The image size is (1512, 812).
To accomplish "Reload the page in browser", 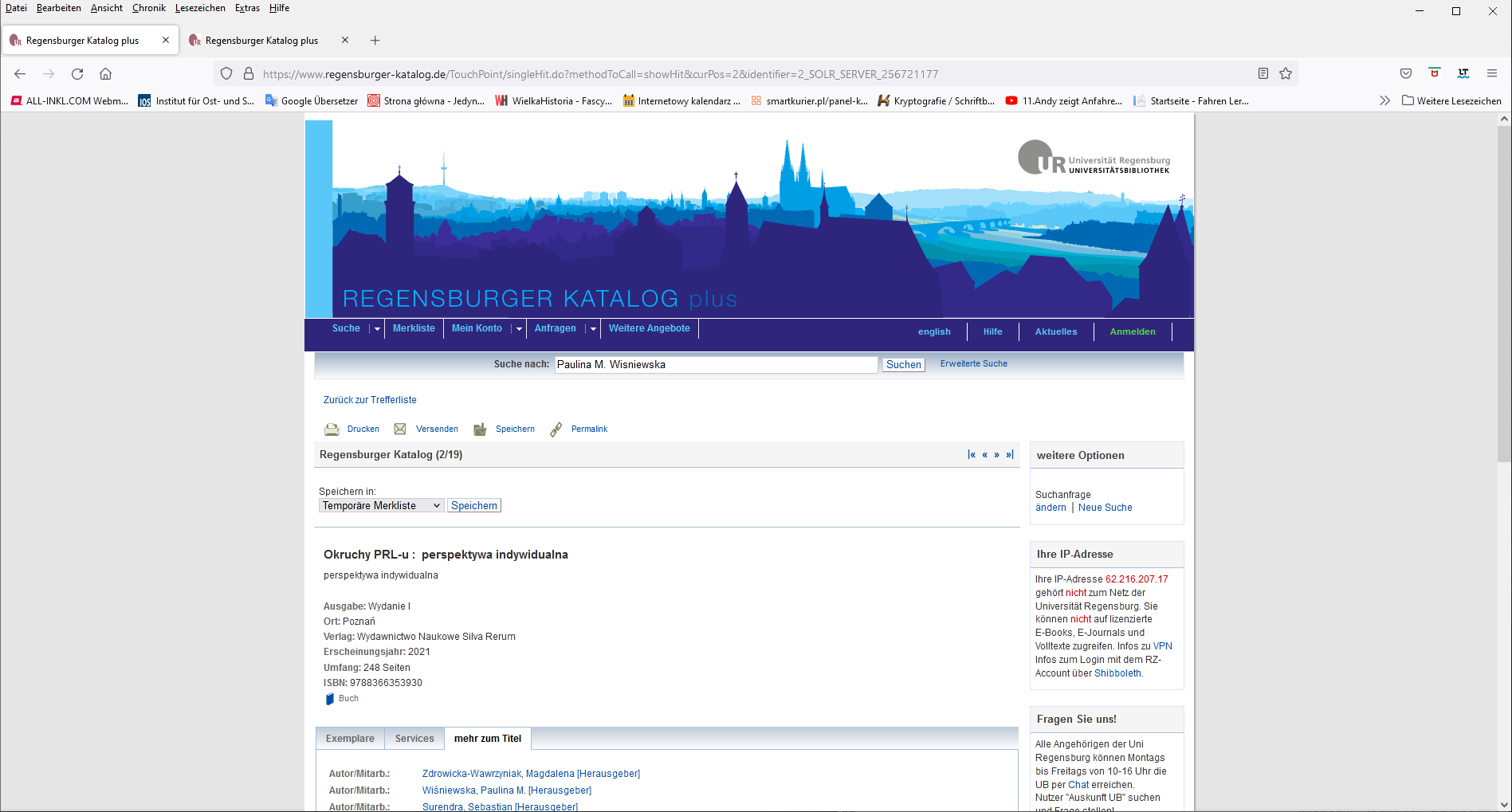I will coord(77,74).
